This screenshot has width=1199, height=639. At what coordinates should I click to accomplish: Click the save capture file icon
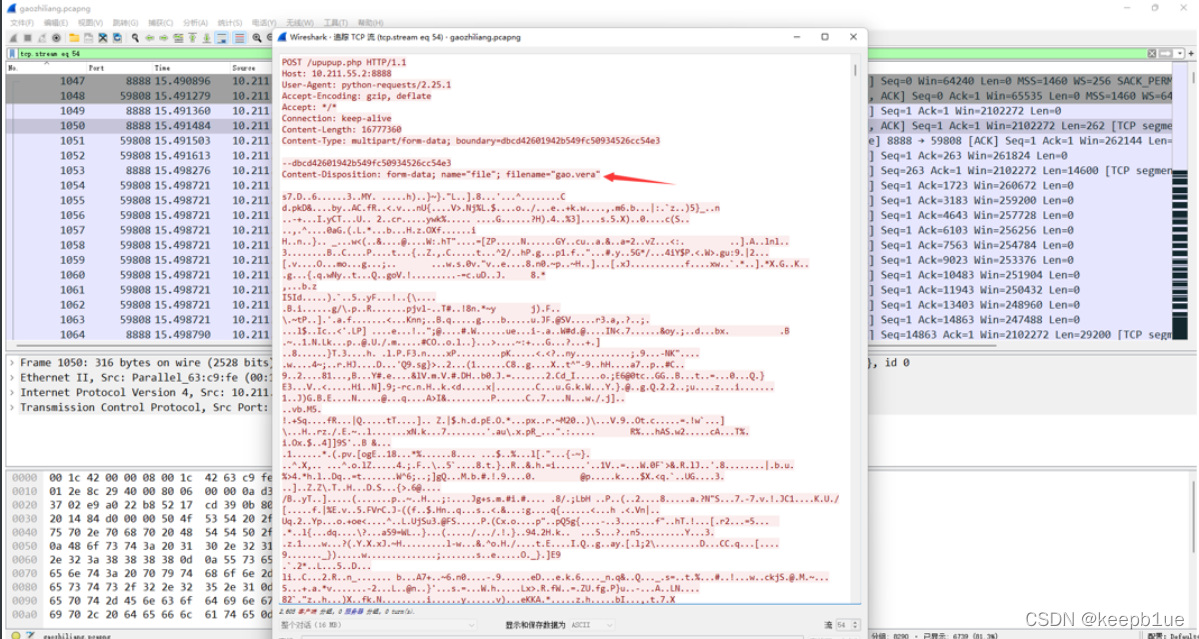pyautogui.click(x=89, y=38)
